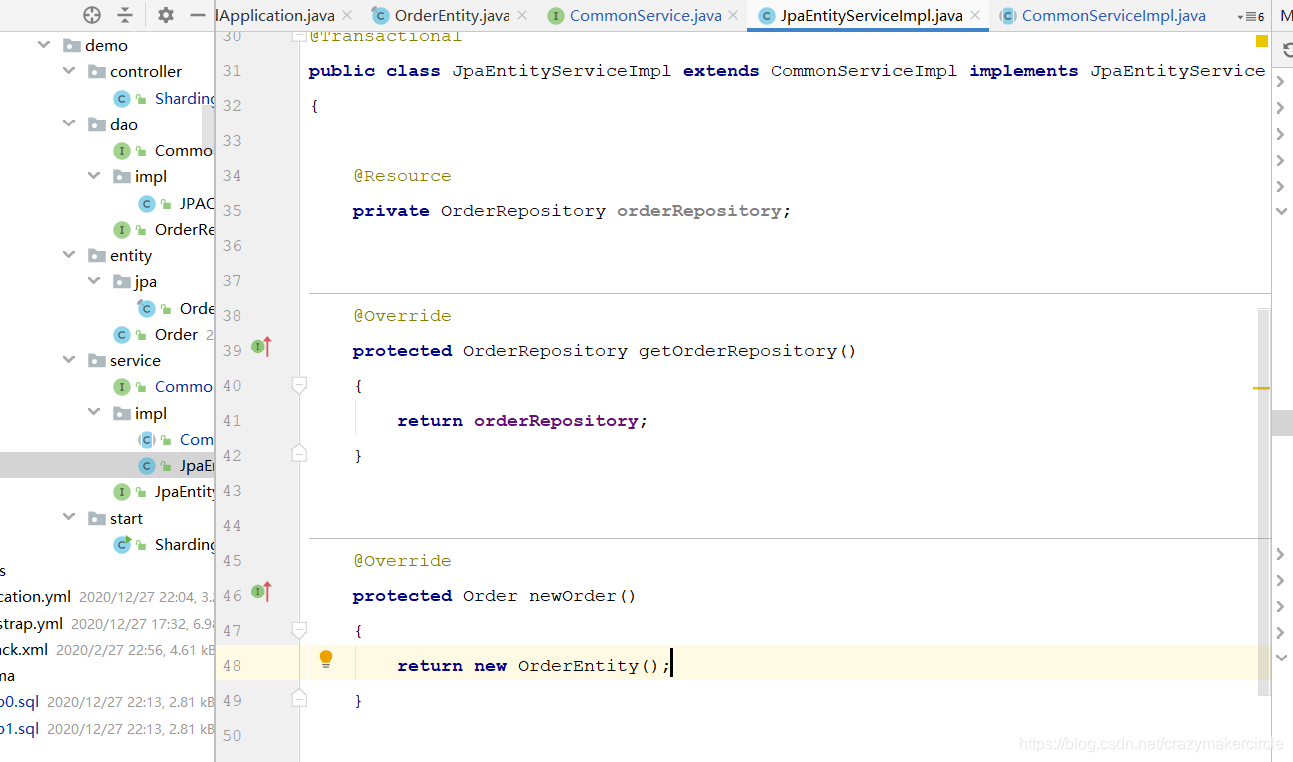Collapse impl folder under service
This screenshot has height=762, width=1293.
(94, 412)
